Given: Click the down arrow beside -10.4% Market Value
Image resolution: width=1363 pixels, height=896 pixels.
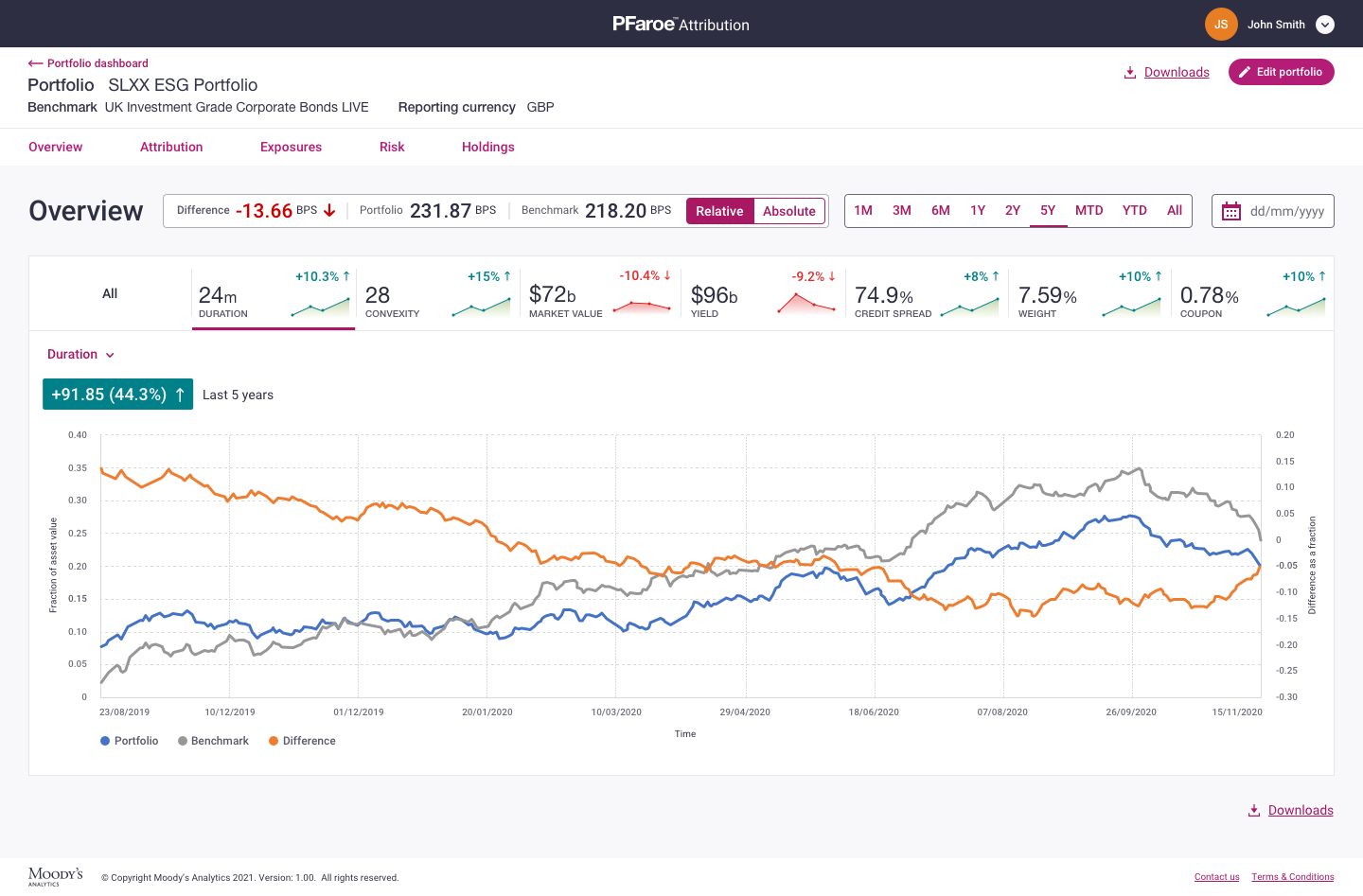Looking at the screenshot, I should pos(667,275).
